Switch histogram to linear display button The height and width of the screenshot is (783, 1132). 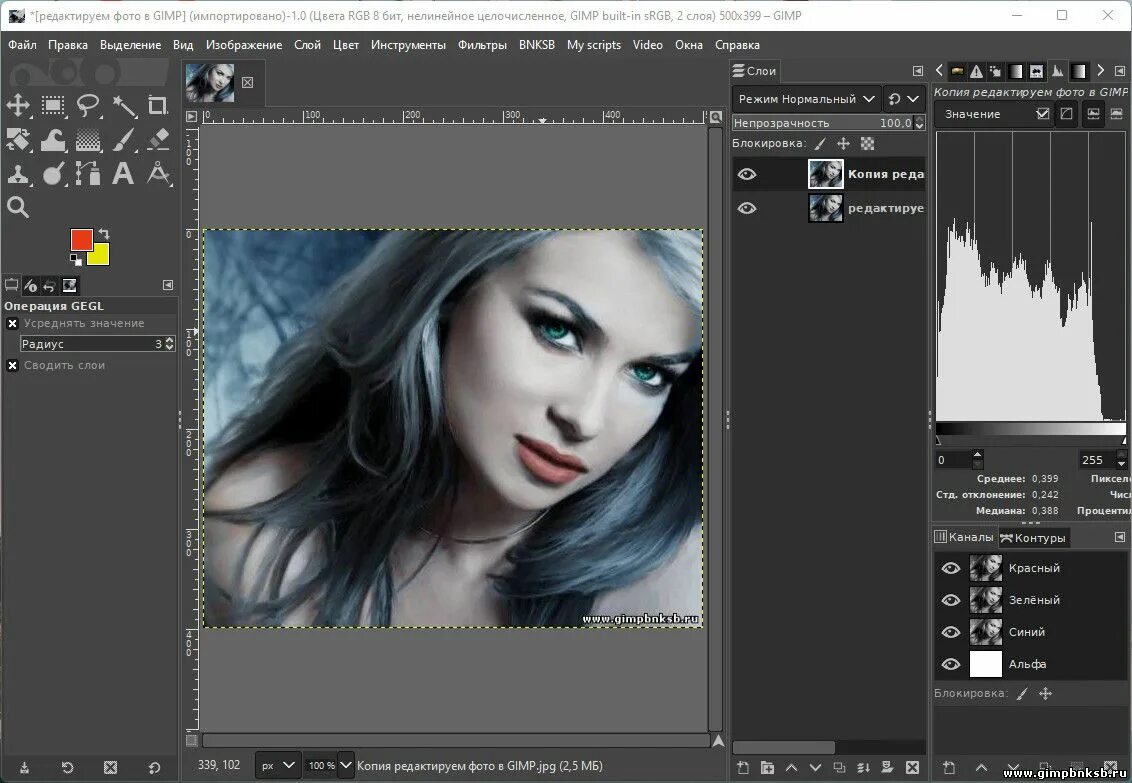[1094, 114]
